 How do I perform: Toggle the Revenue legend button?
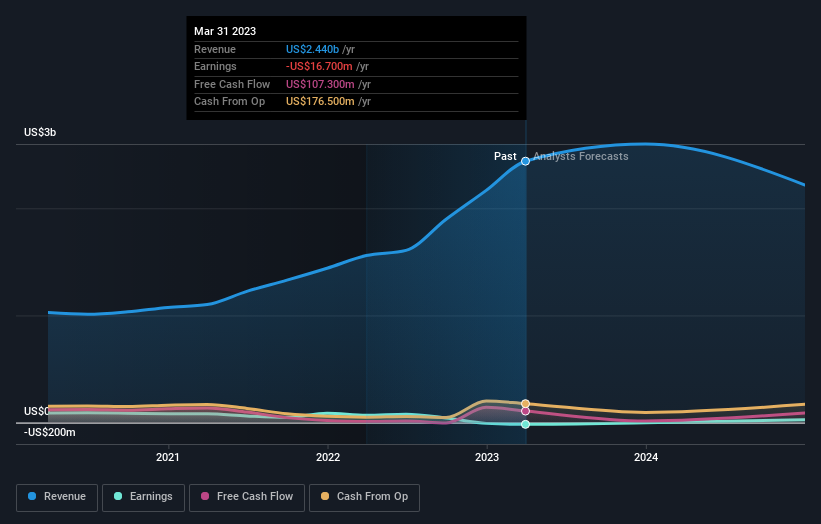57,497
